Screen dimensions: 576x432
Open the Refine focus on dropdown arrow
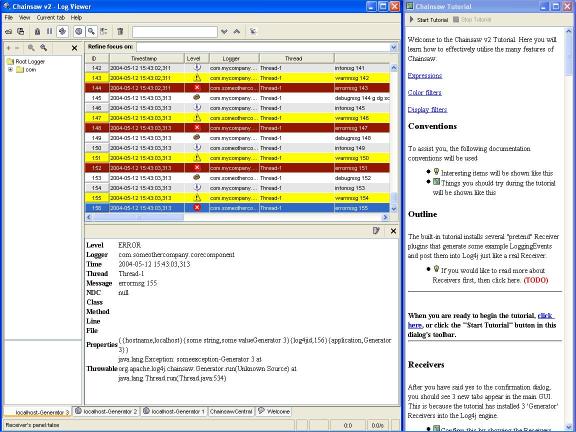tap(394, 47)
